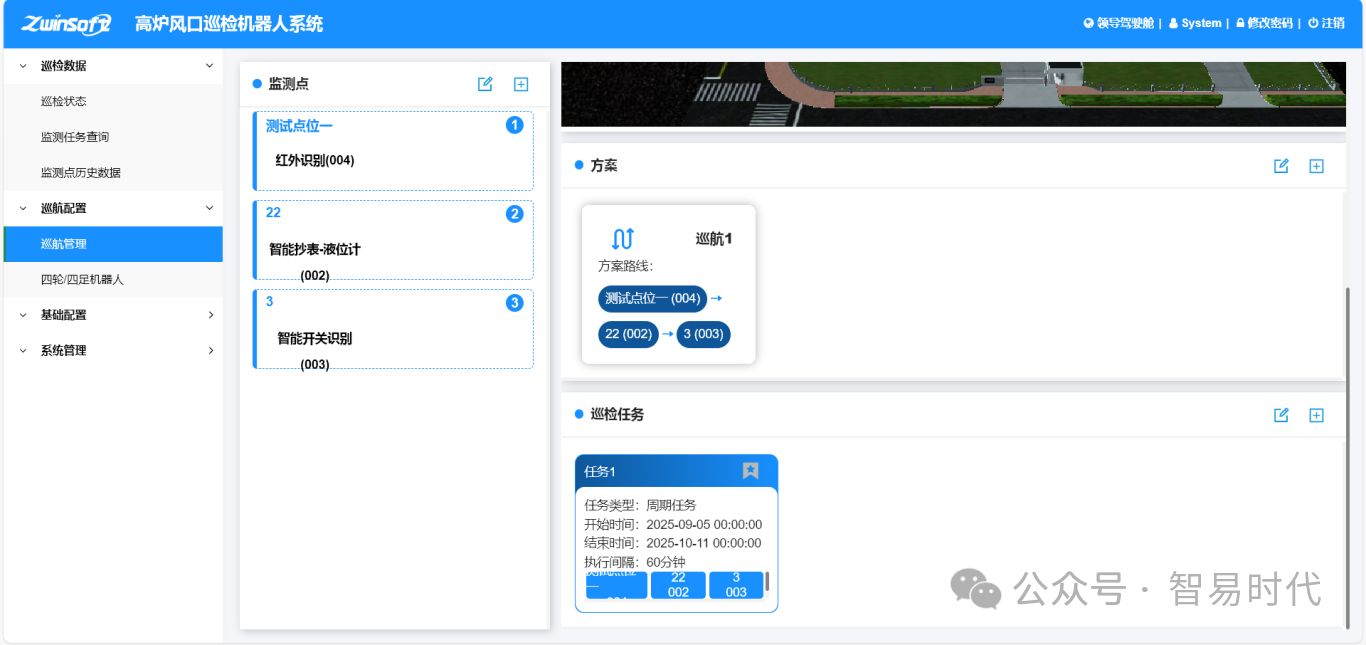Screen dimensions: 1366x645
Task: Click the route arrows icon on 巡航1 card
Action: point(623,239)
